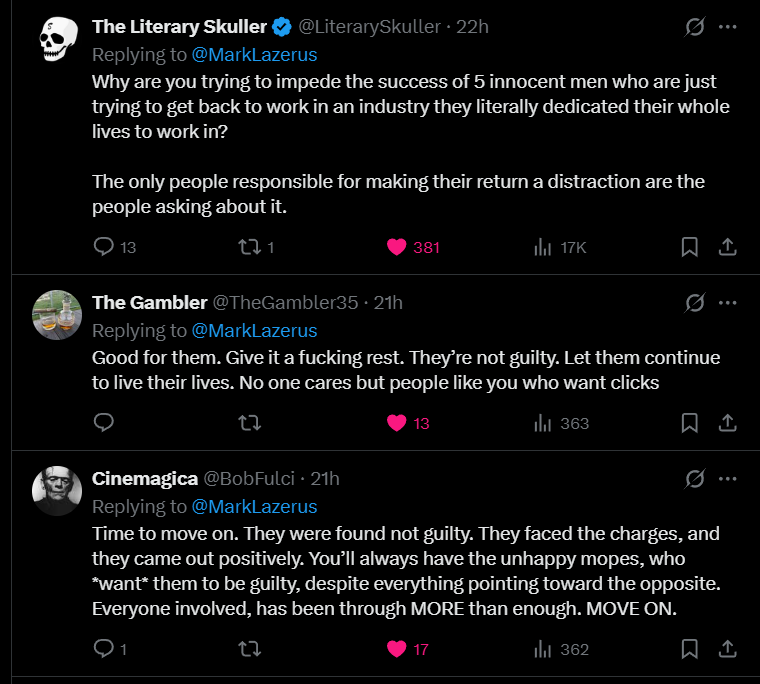Unlike The Gambler's tweet with 13 likes
Screen dimensions: 760x684
point(397,423)
